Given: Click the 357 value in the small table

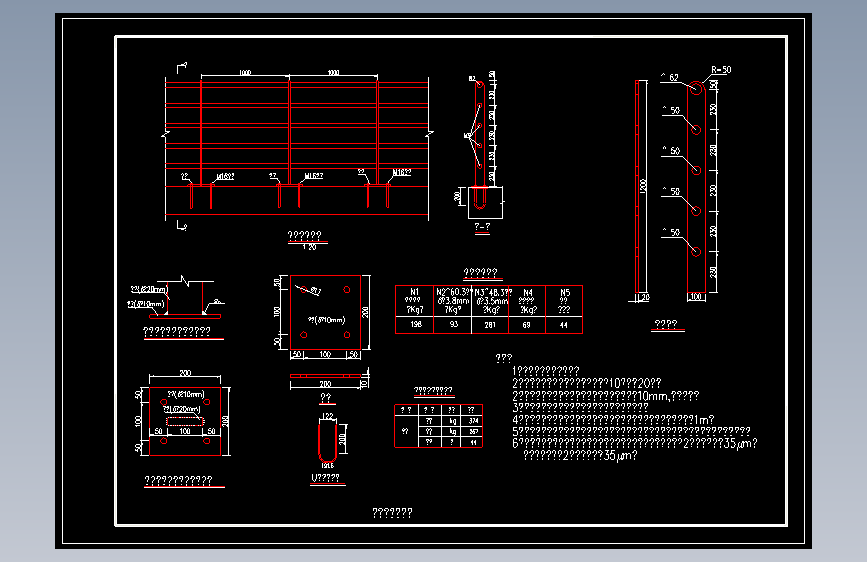Looking at the screenshot, I should point(473,431).
